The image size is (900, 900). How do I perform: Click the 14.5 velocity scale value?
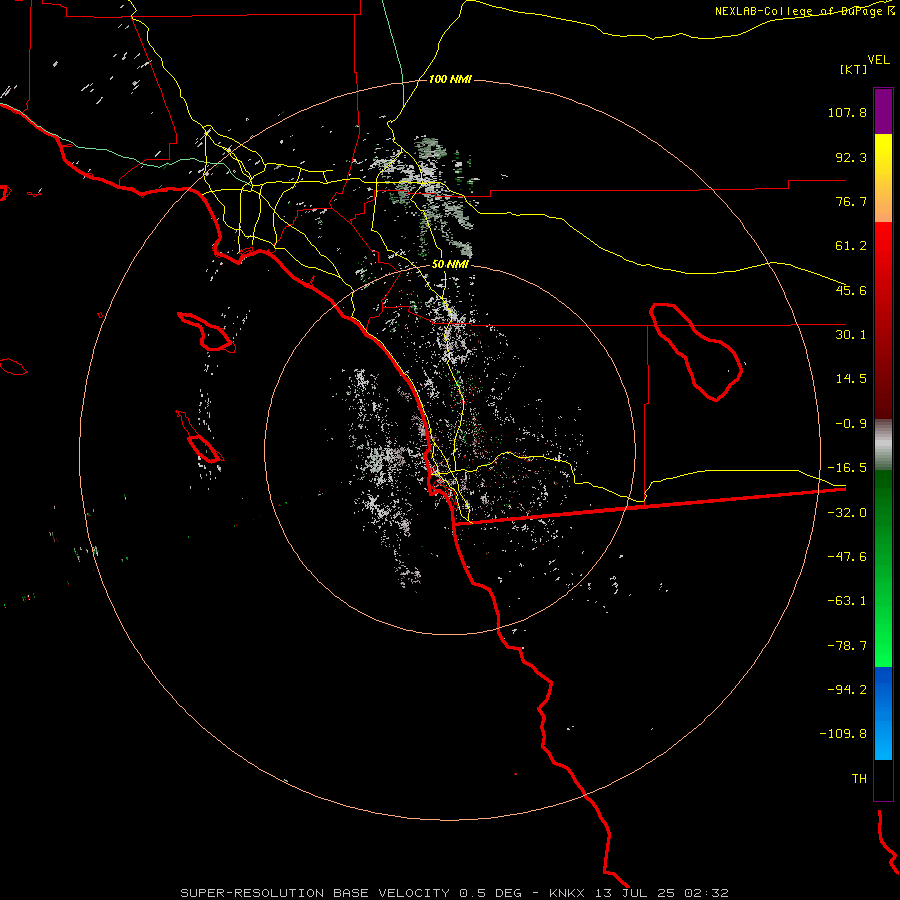(851, 379)
